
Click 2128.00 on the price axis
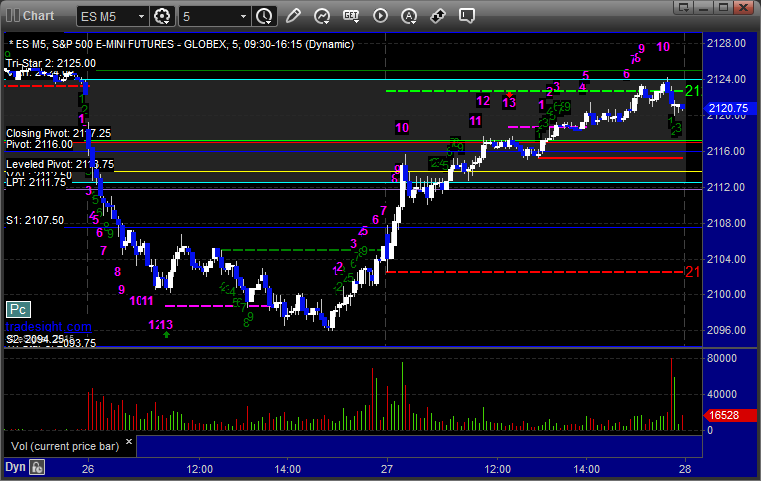[727, 43]
